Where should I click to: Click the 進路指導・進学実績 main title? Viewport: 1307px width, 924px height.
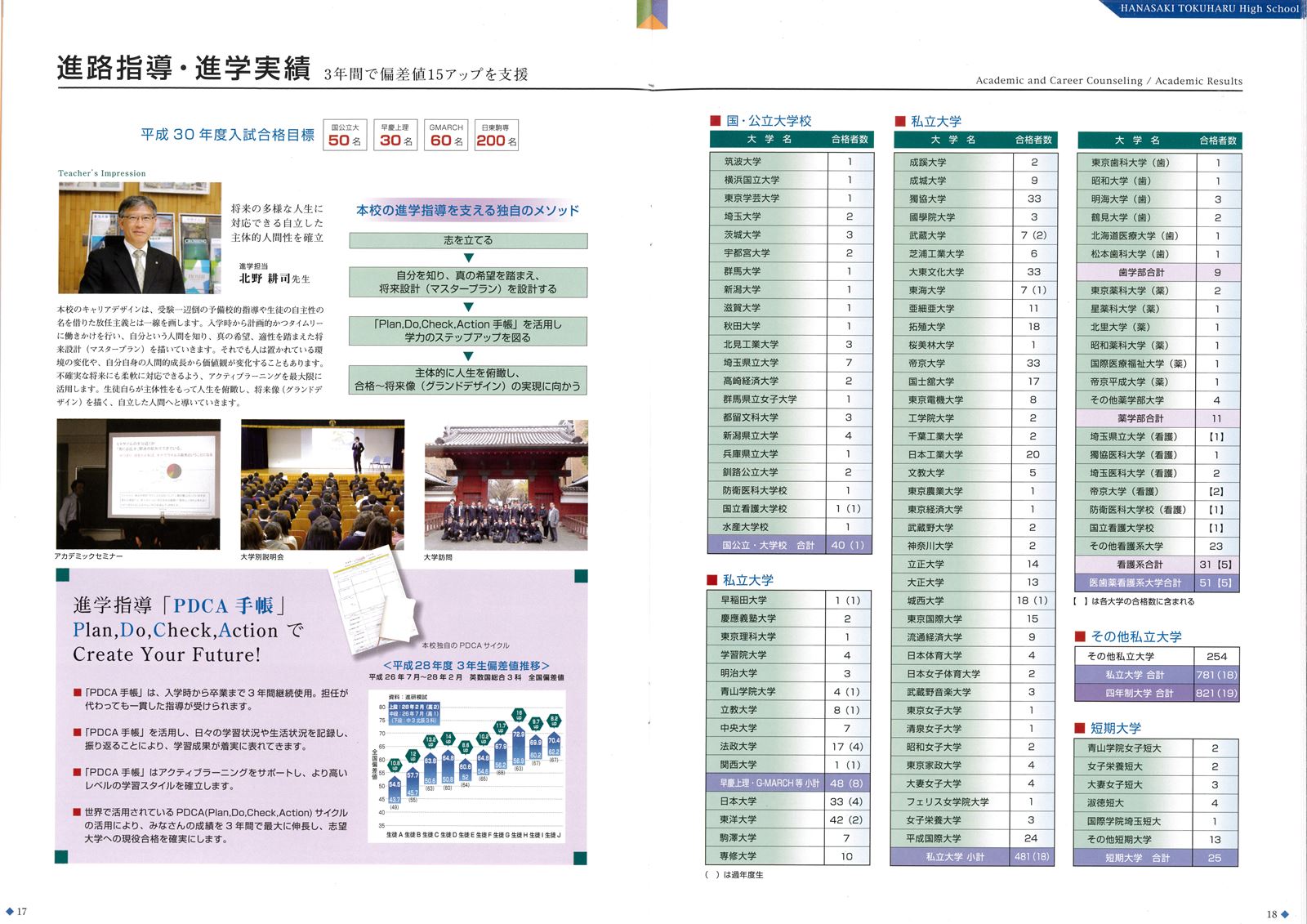tap(184, 68)
